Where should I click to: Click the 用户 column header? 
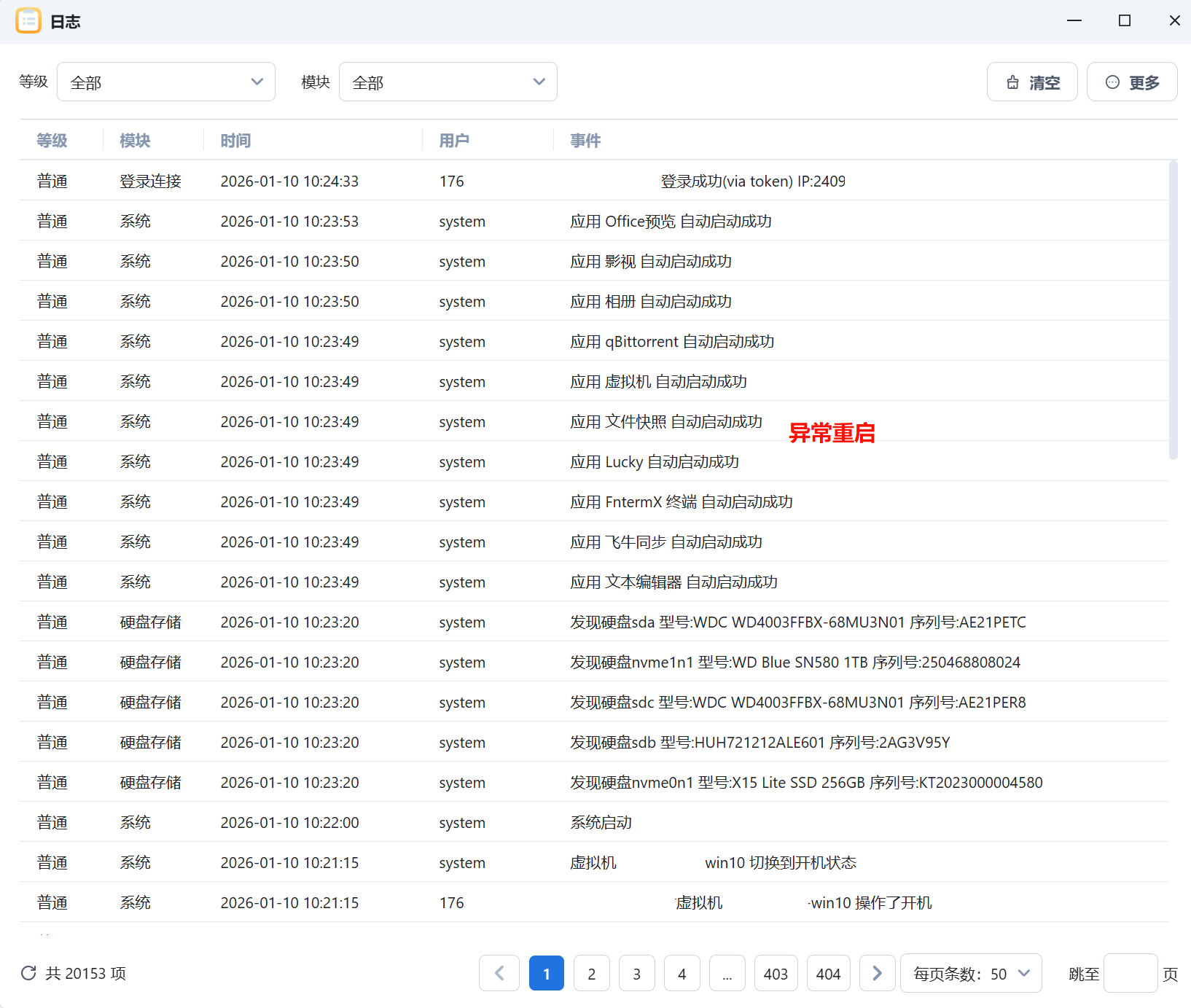[455, 140]
